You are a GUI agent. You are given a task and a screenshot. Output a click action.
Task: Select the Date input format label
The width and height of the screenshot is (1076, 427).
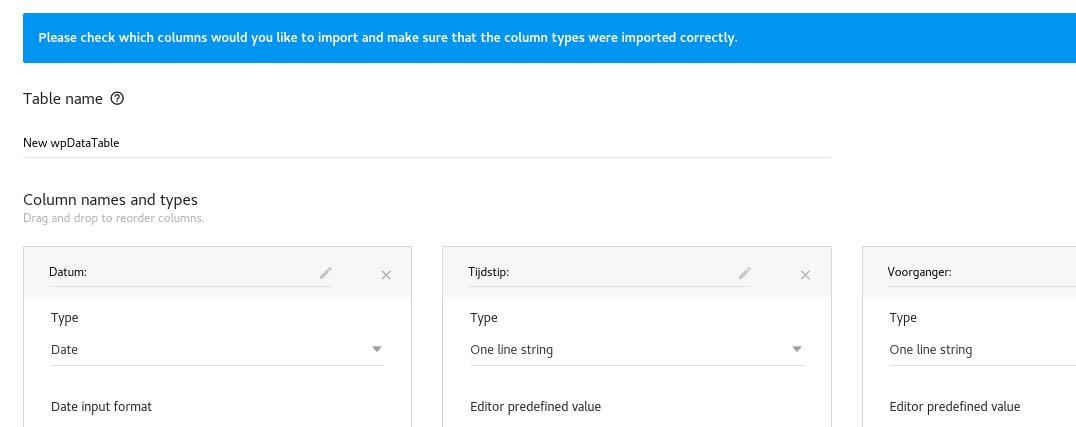102,406
